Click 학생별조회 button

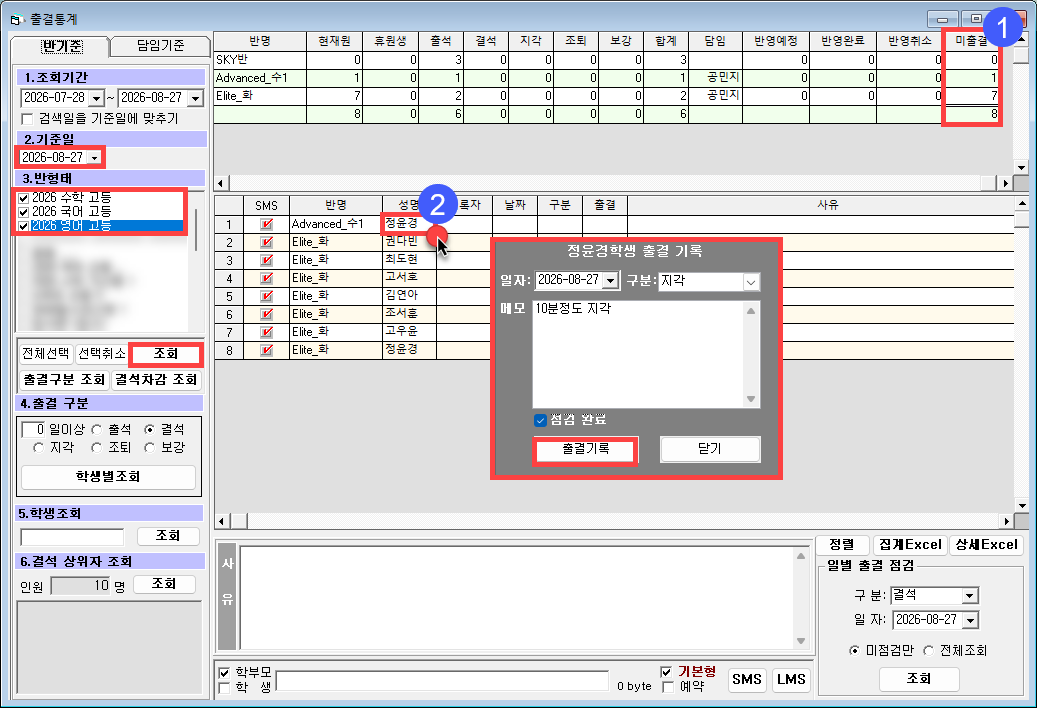pos(108,477)
